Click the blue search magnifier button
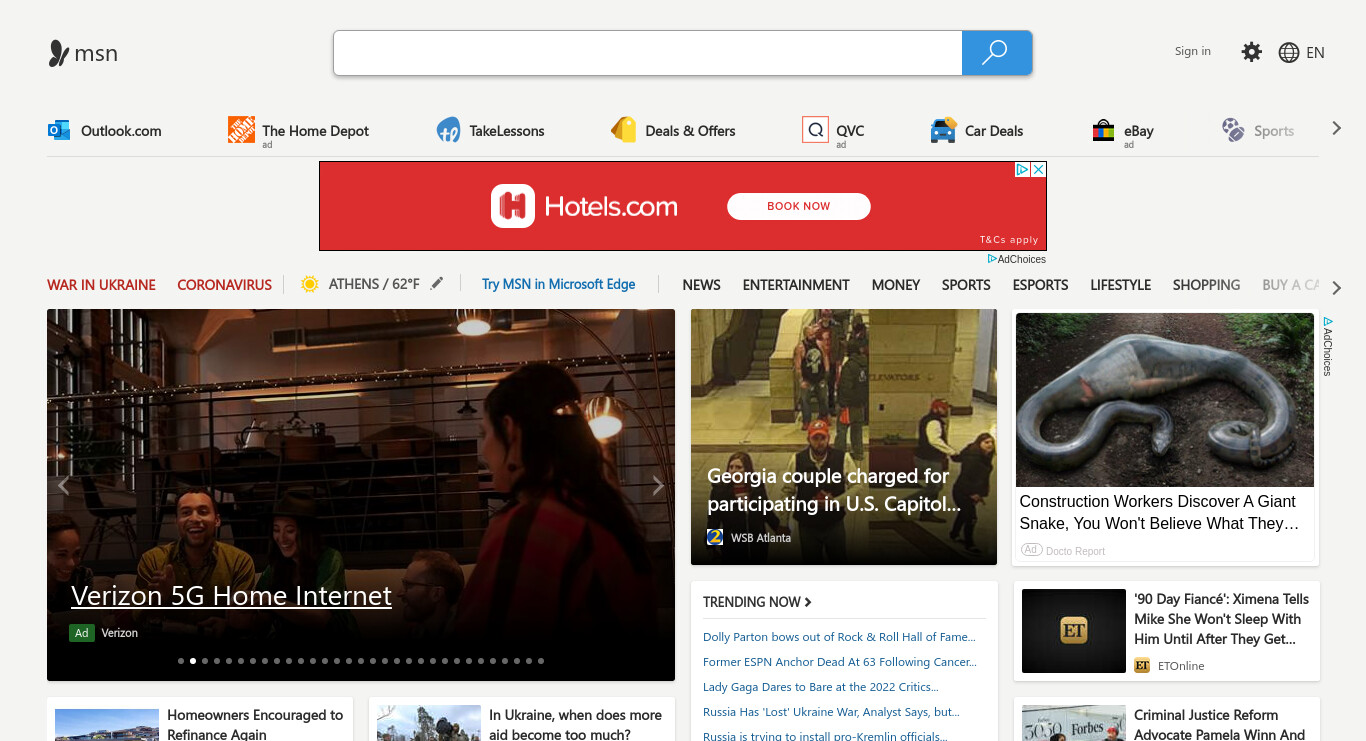1366x741 pixels. pos(996,53)
